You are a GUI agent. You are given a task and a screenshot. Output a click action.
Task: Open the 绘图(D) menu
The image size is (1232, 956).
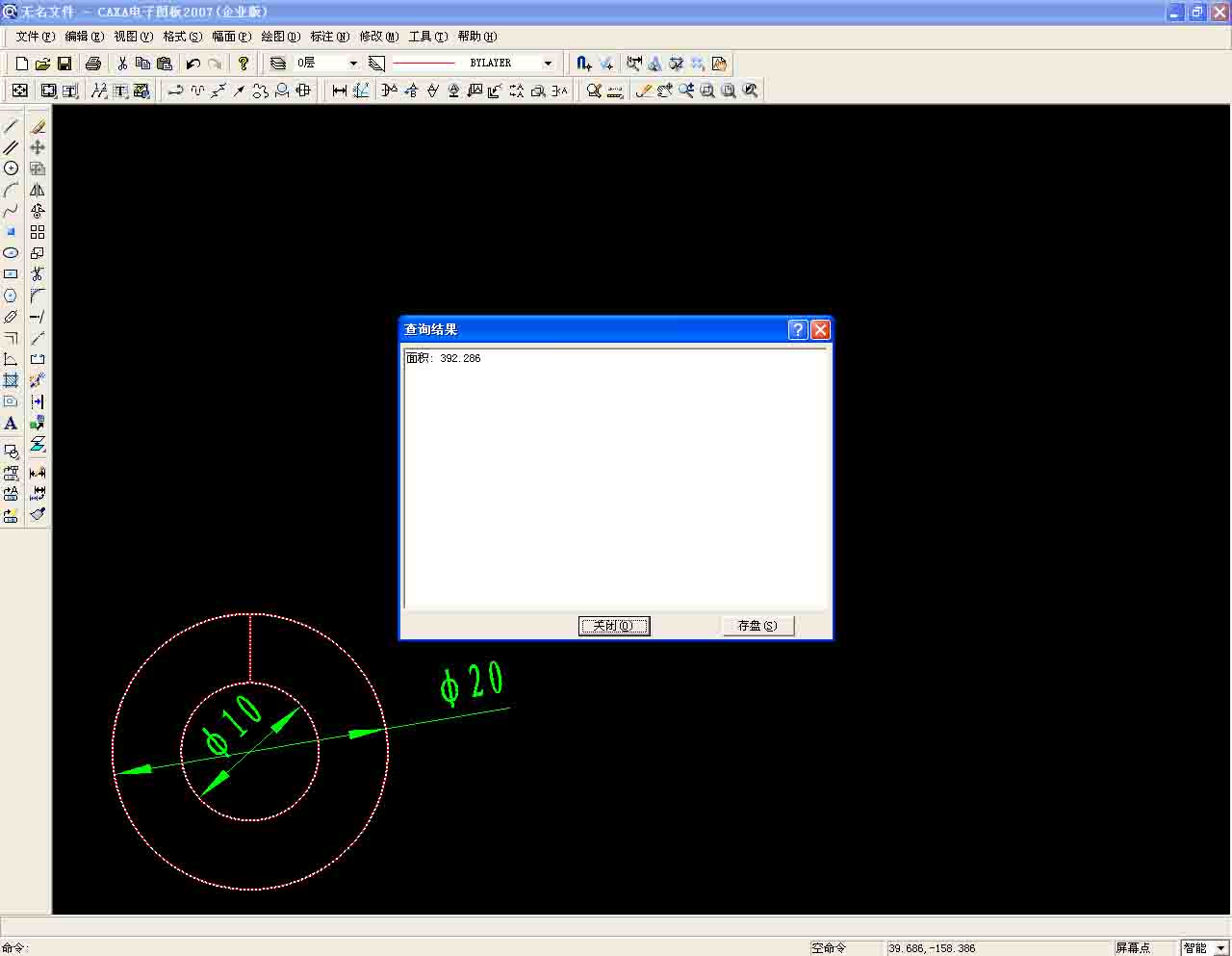coord(281,37)
